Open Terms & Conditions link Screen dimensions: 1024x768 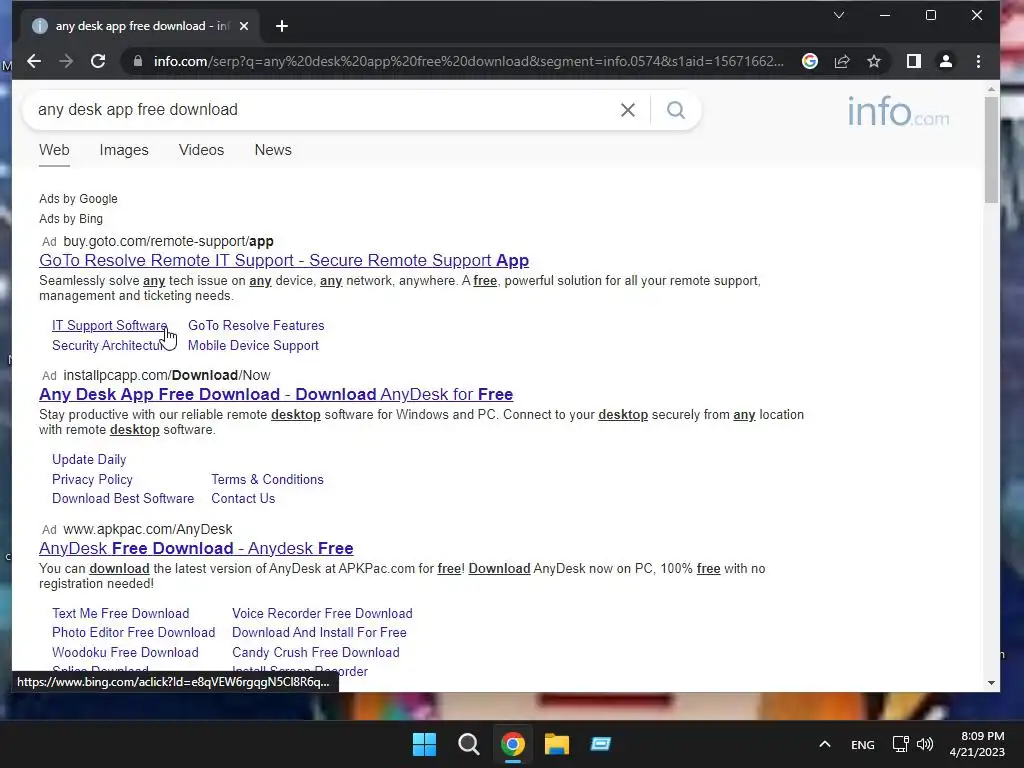pyautogui.click(x=267, y=479)
